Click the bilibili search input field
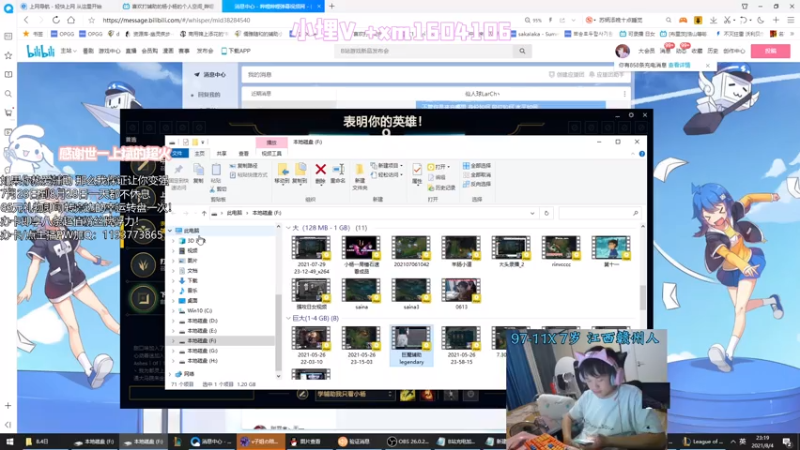This screenshot has width=800, height=450. coord(424,51)
